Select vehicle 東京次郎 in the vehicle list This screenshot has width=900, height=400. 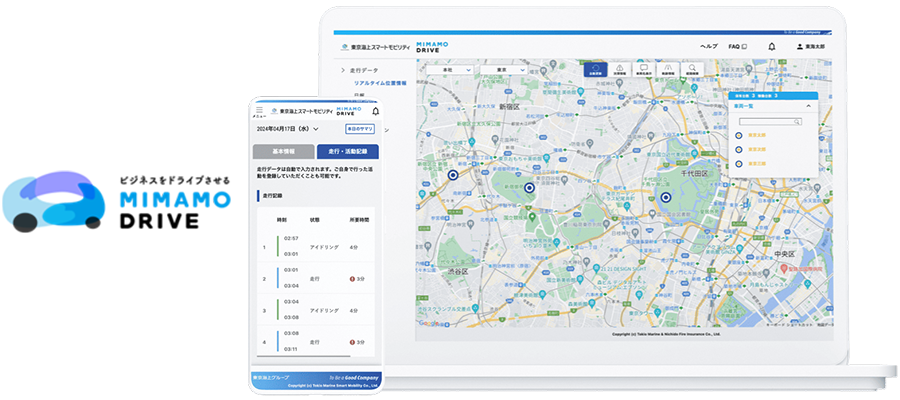(x=757, y=149)
